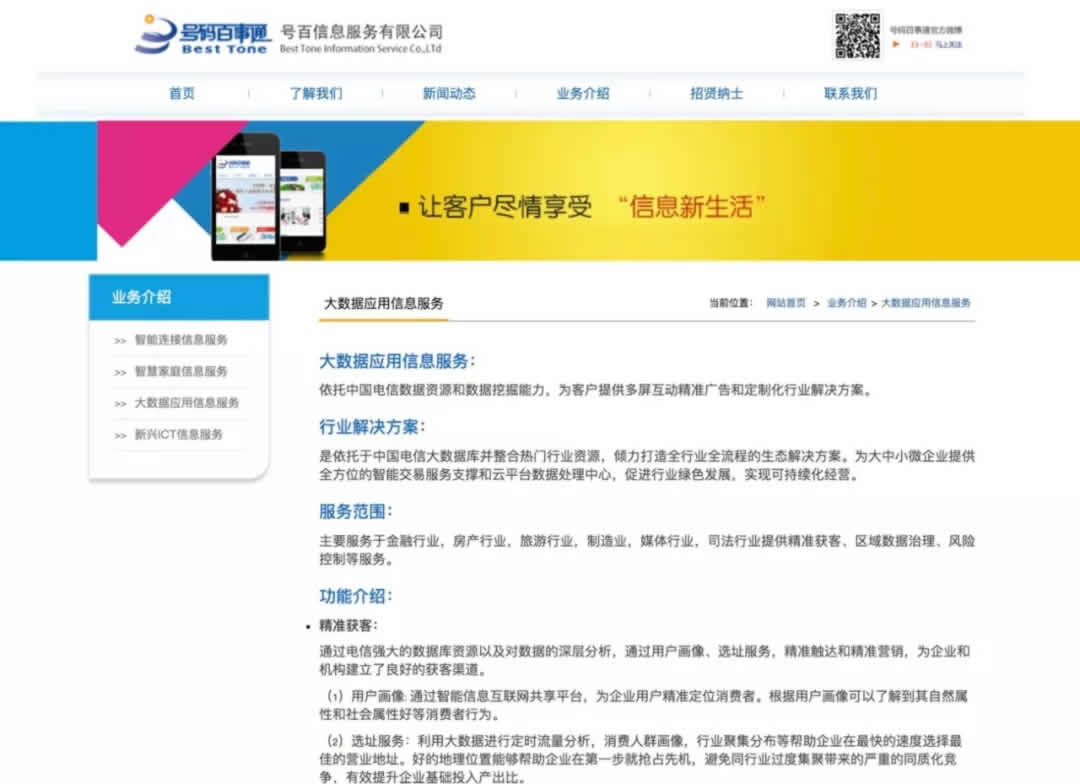
Task: Click the >> arrow before 新兴ICT信息服务
Action: pyautogui.click(x=122, y=435)
